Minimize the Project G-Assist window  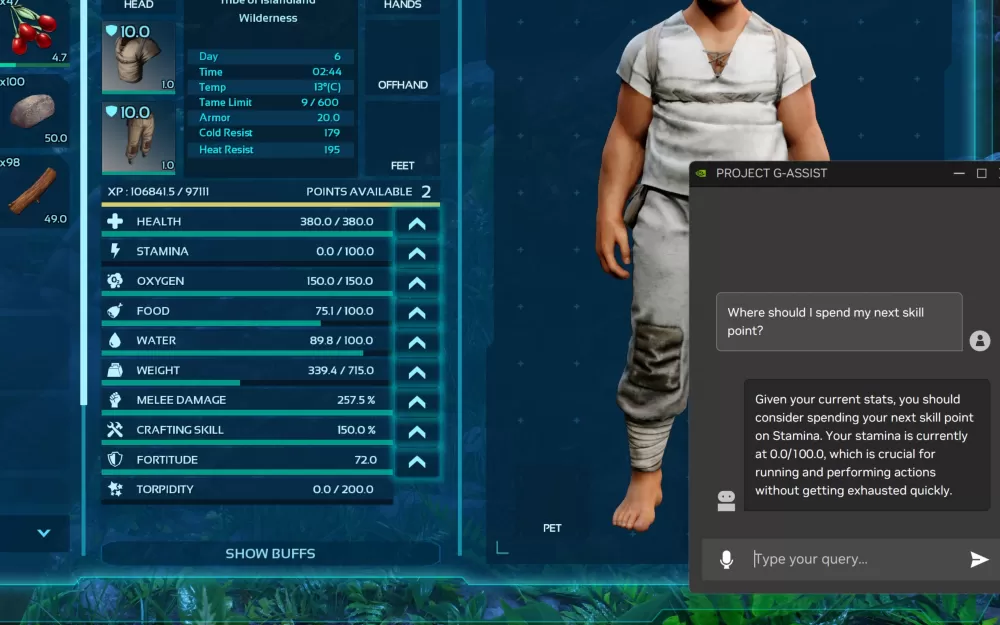tap(959, 173)
